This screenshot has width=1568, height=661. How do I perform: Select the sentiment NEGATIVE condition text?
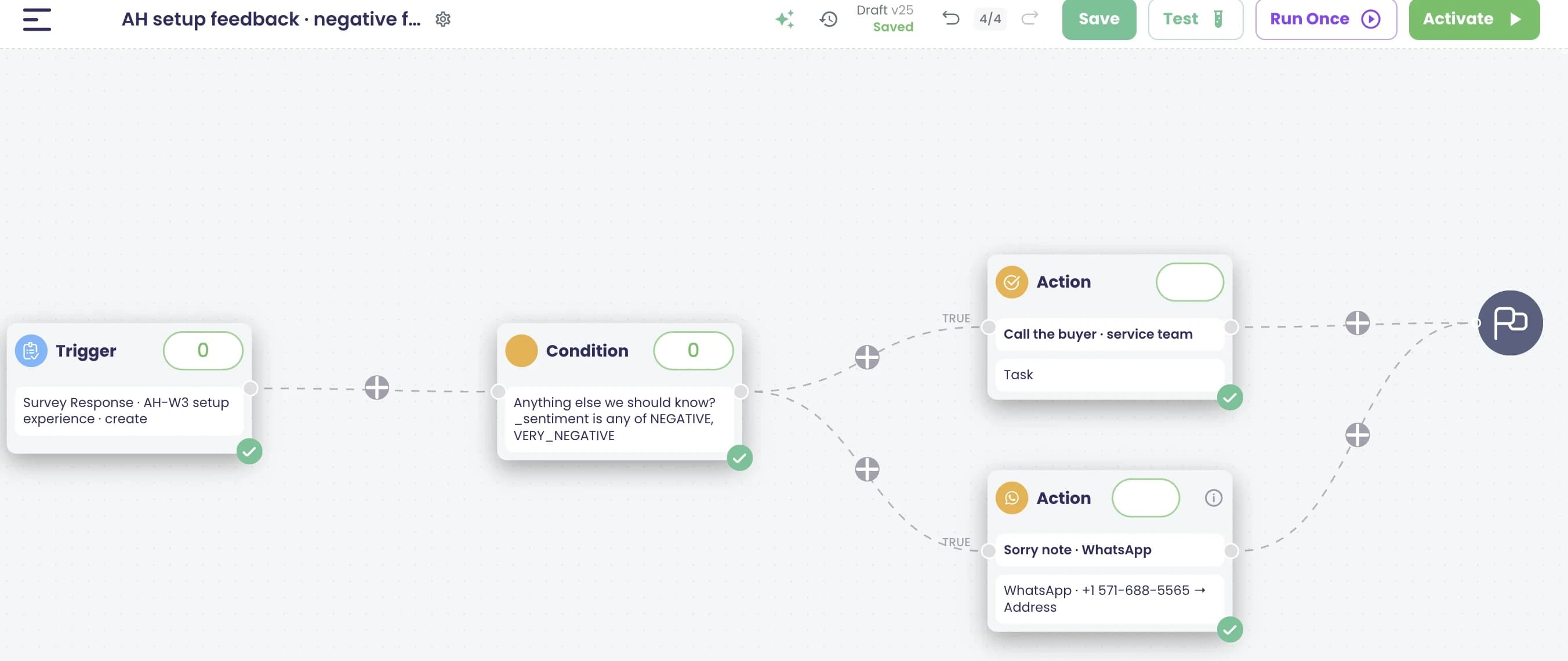(x=614, y=419)
